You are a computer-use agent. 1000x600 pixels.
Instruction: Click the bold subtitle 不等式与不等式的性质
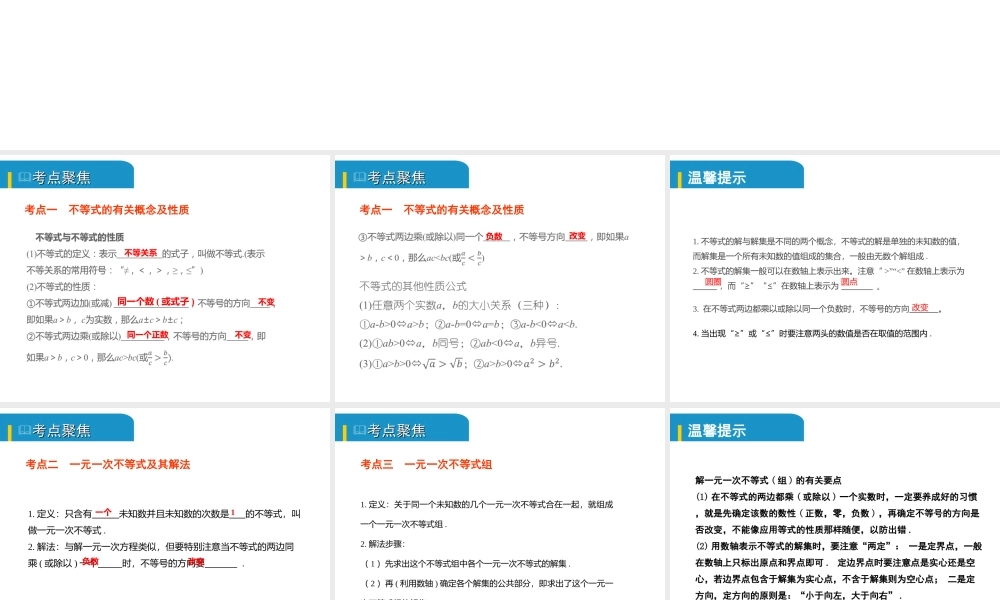coord(80,237)
